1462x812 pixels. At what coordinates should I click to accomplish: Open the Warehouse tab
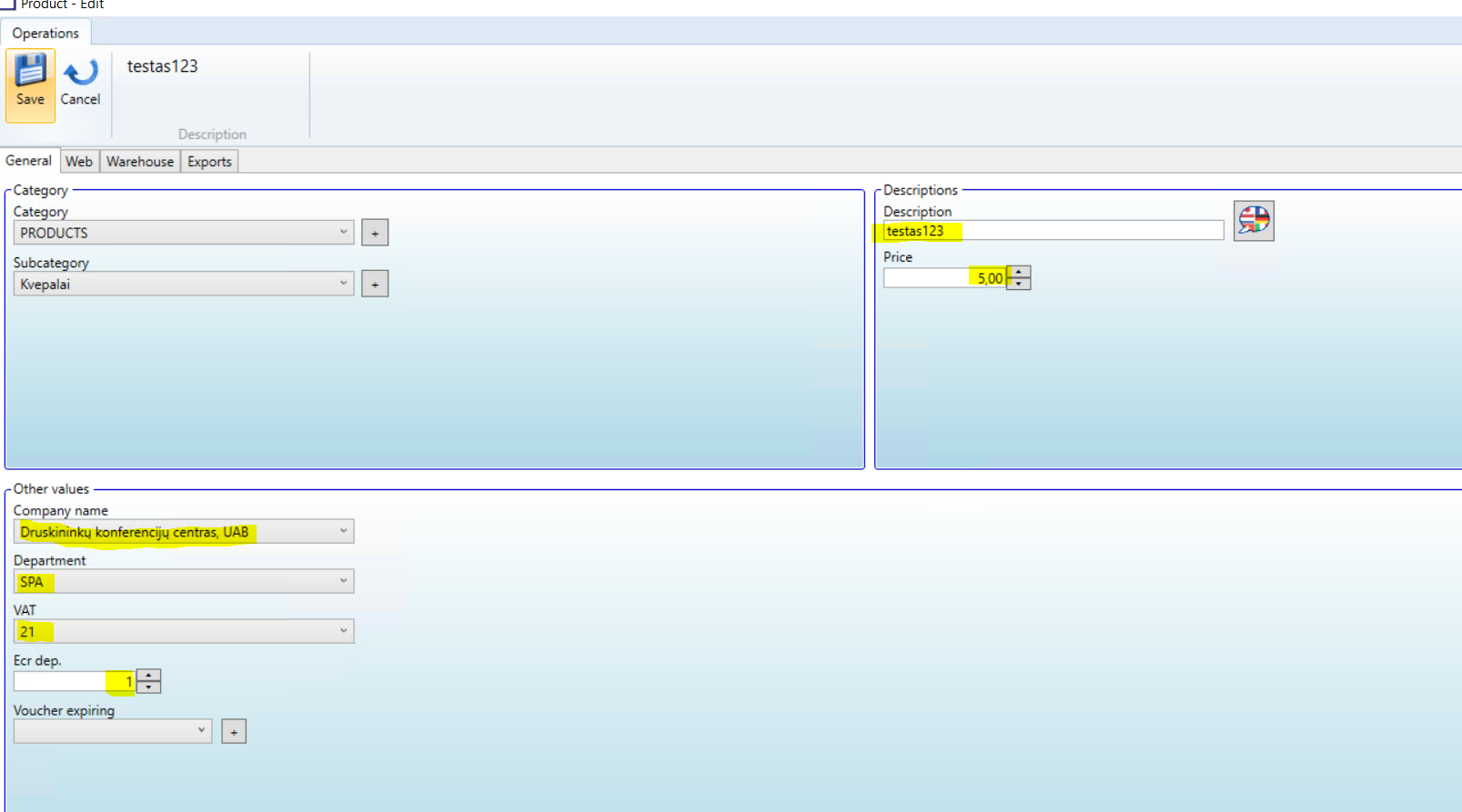coord(140,162)
